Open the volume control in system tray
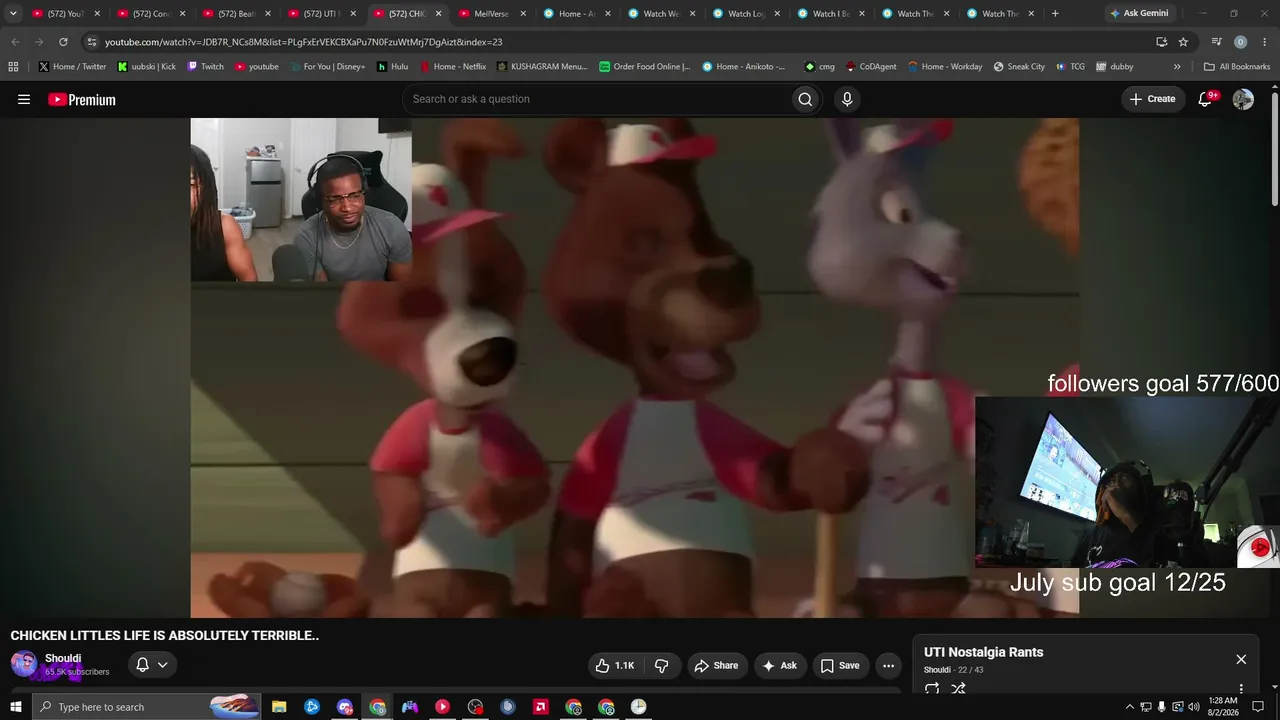Screen dimensions: 1280x720 (x=1193, y=707)
